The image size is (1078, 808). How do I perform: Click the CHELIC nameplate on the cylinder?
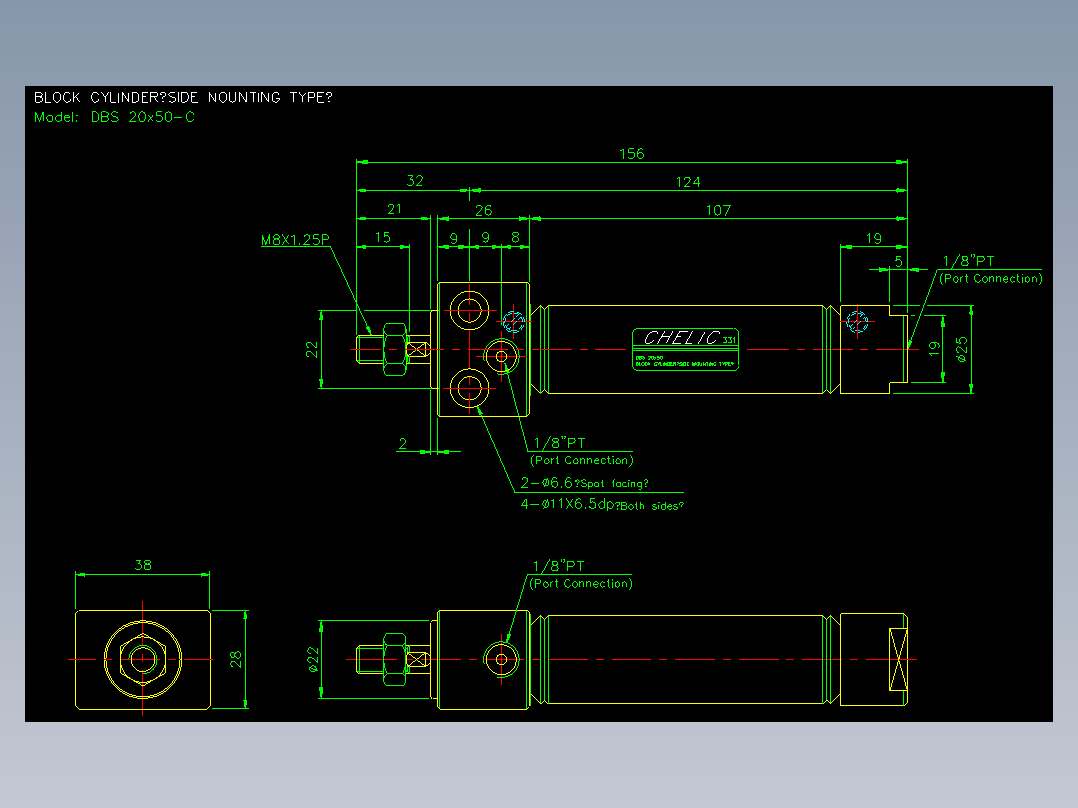tap(685, 349)
